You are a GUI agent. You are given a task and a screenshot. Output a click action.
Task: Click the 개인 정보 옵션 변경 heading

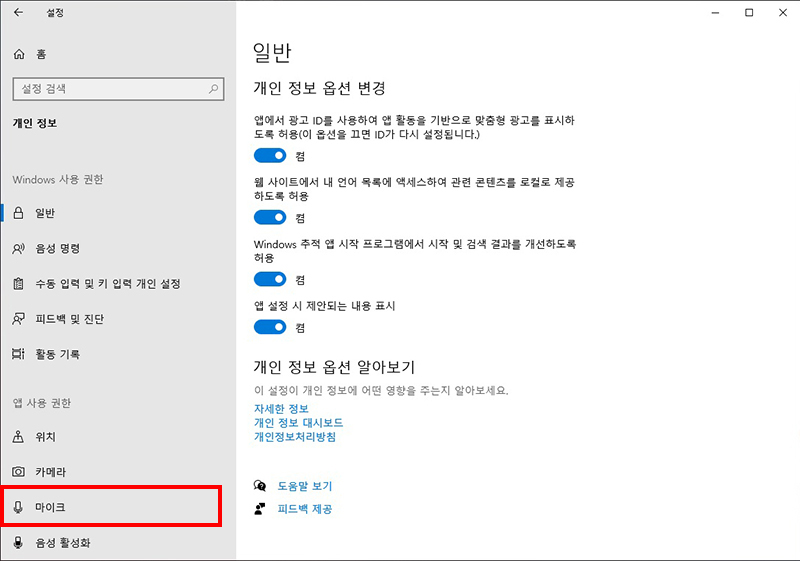pos(319,88)
